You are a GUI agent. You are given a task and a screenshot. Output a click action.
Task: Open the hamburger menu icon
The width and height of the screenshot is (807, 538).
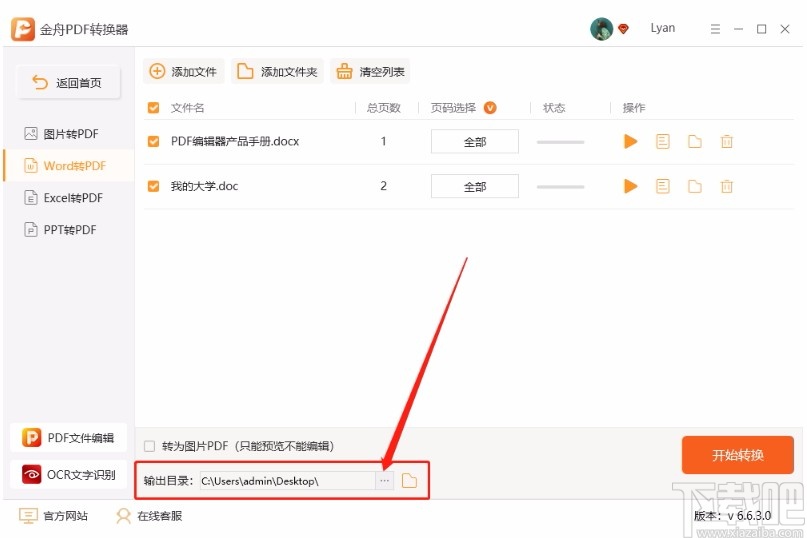[715, 29]
